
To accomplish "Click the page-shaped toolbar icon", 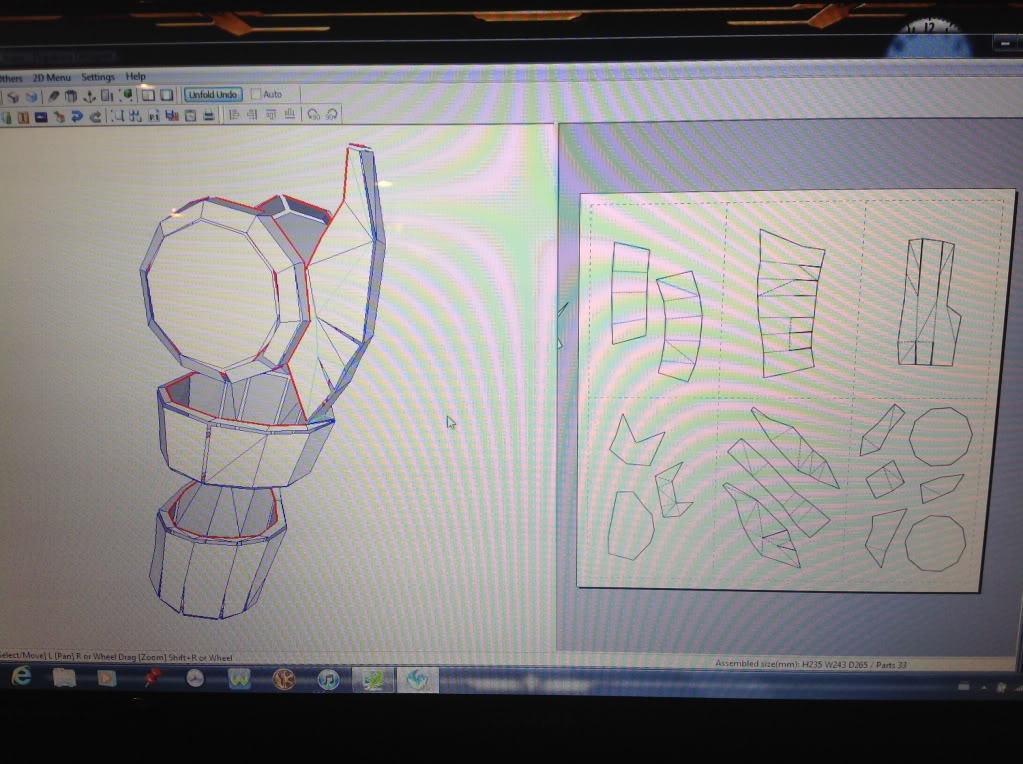I will coord(107,96).
